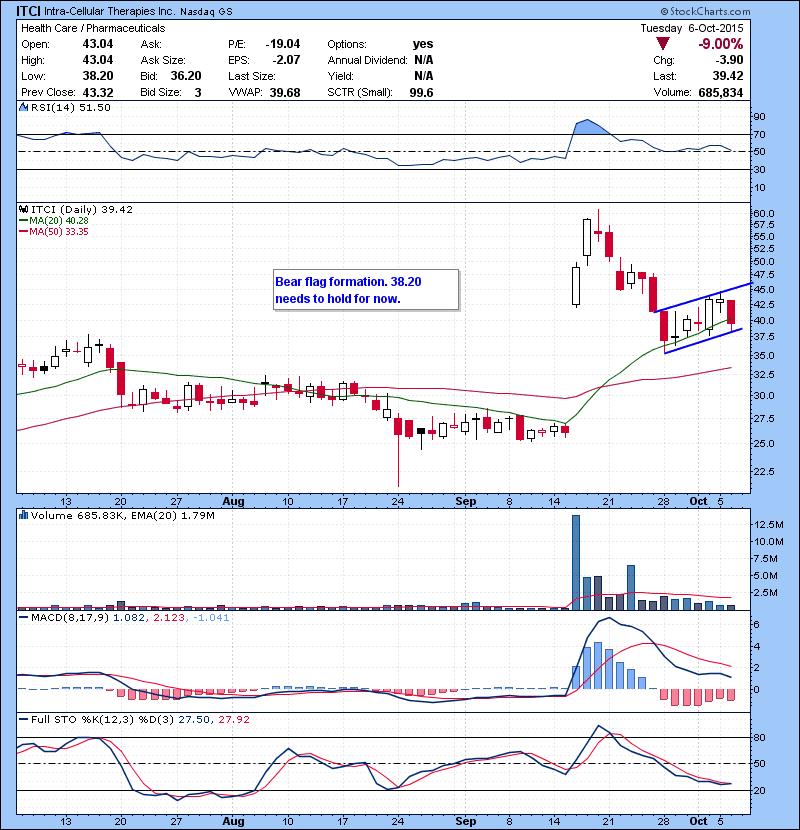800x830 pixels.
Task: Click the Tuesday 6-Oct-2015 date text
Action: point(692,28)
